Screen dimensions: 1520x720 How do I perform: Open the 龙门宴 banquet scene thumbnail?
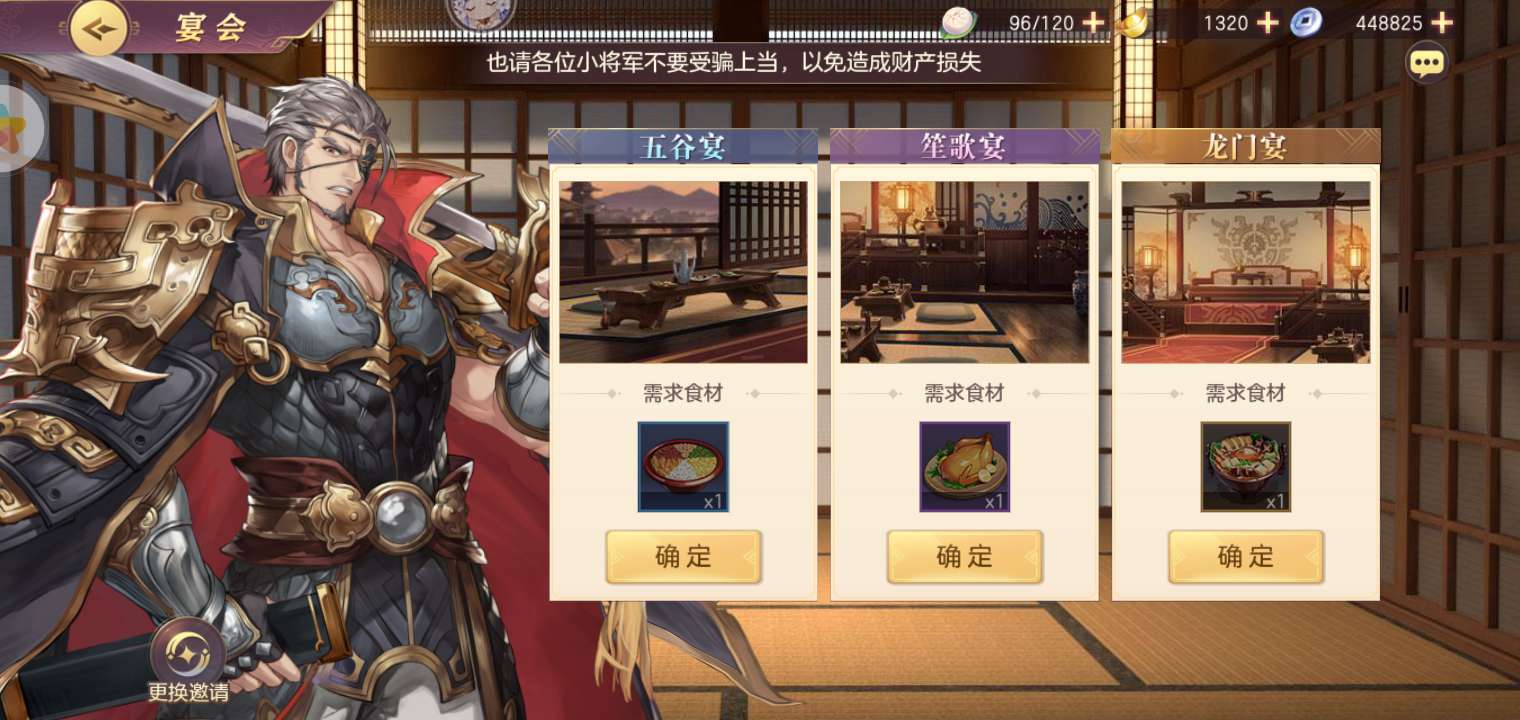tap(1245, 272)
